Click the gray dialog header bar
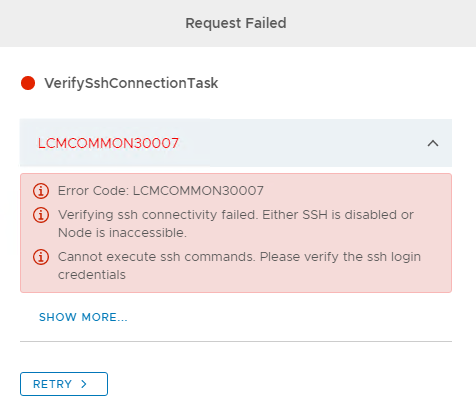Screen dimensions: 476x411 coord(238,23)
